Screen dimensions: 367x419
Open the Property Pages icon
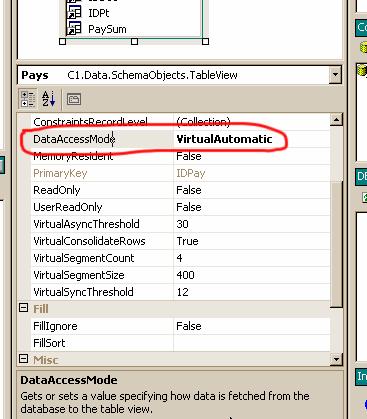pyautogui.click(x=74, y=99)
